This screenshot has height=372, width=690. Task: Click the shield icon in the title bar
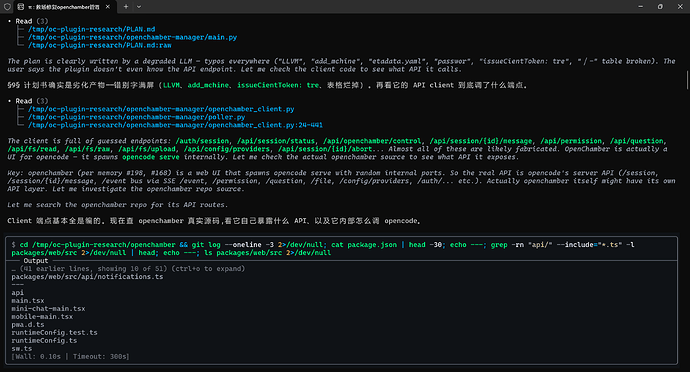tap(7, 7)
